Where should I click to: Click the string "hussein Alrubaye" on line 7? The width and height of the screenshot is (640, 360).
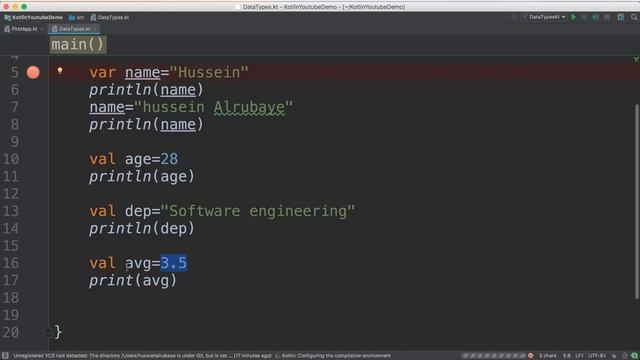213,107
